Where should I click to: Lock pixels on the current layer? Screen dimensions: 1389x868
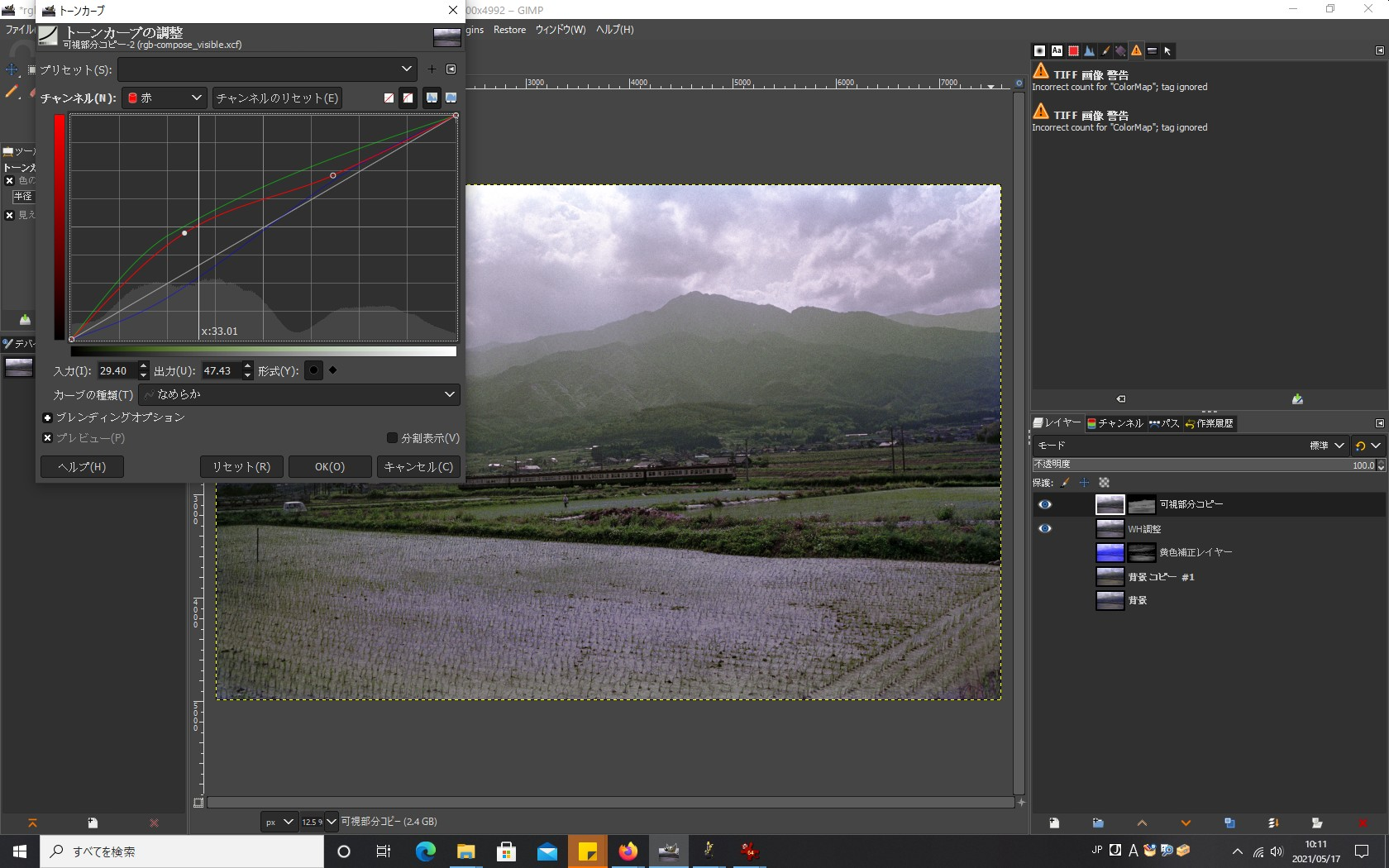pyautogui.click(x=1065, y=483)
